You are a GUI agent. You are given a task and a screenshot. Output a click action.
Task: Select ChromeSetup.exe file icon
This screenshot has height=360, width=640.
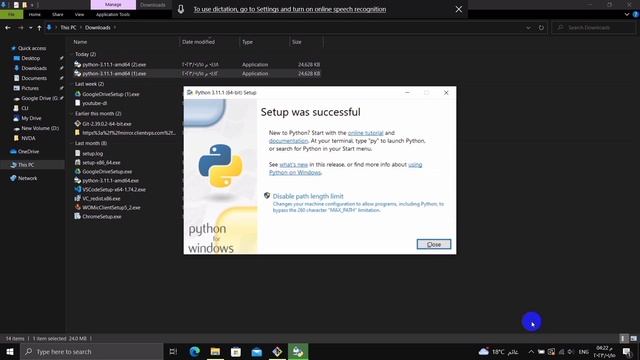click(x=78, y=216)
